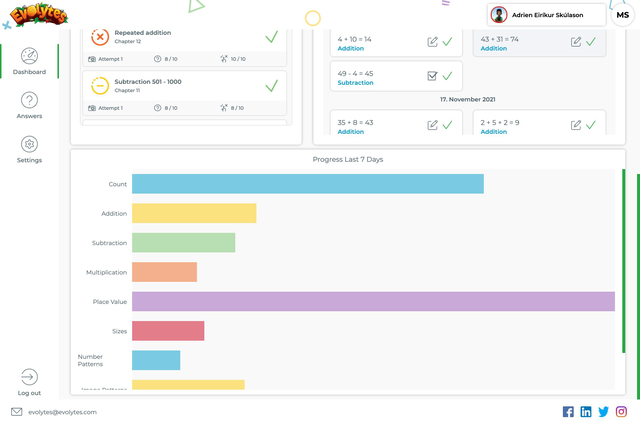This screenshot has width=640, height=424.
Task: Click the chart's green vertical scrollbar
Action: point(623,261)
